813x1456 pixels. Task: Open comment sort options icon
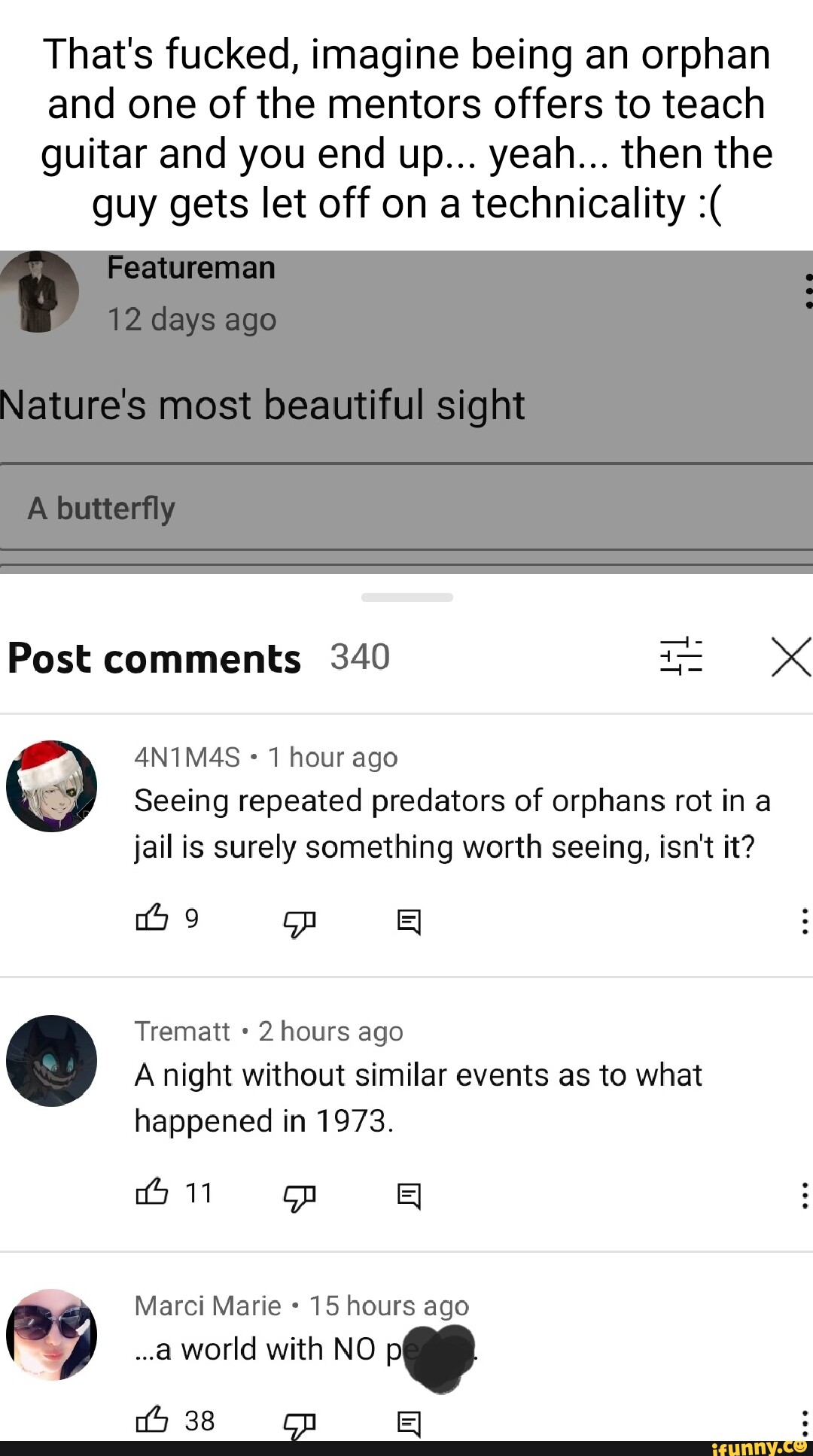681,656
